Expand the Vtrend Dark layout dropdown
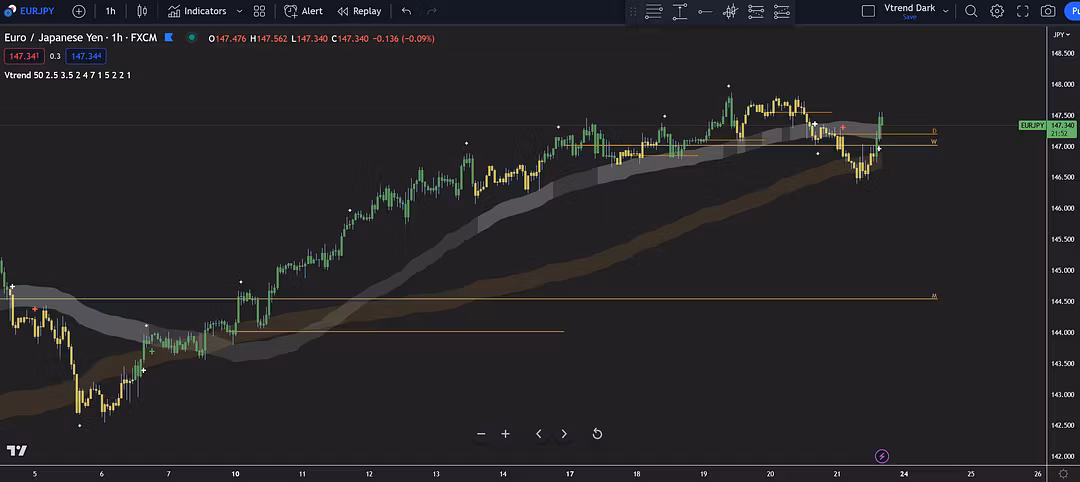The height and width of the screenshot is (482, 1080). click(x=946, y=11)
